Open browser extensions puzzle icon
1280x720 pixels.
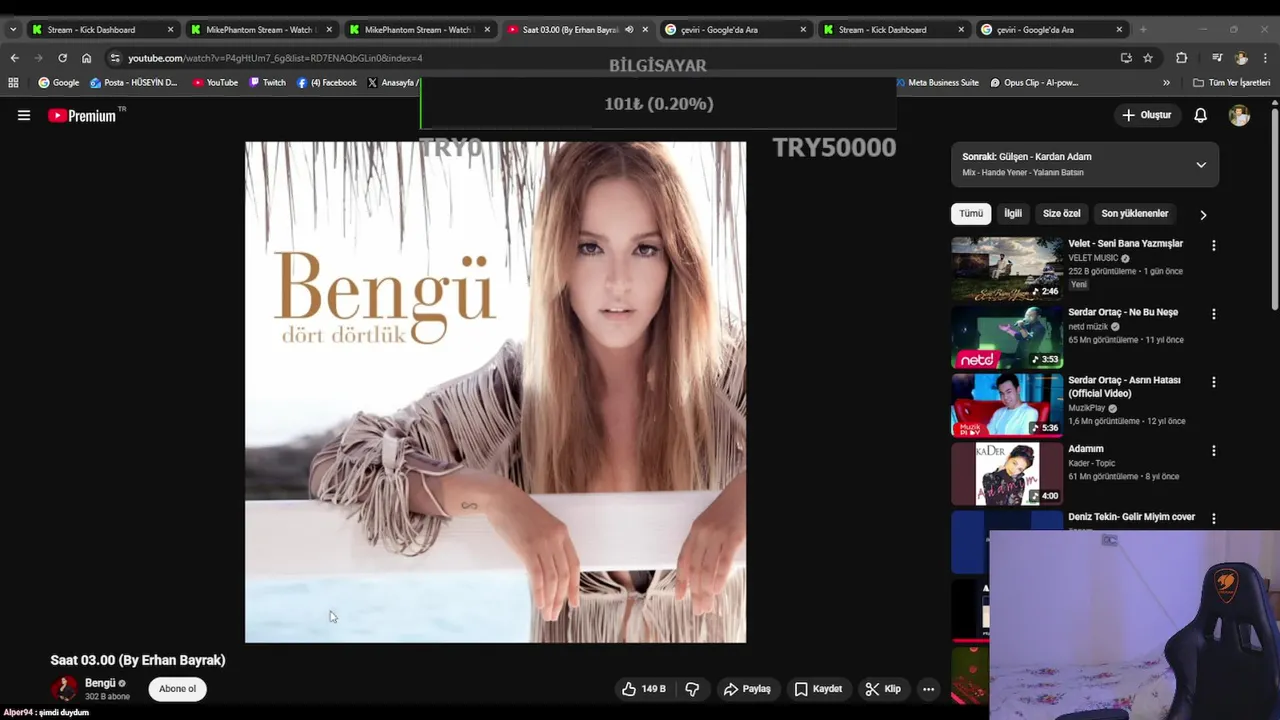coord(1181,58)
